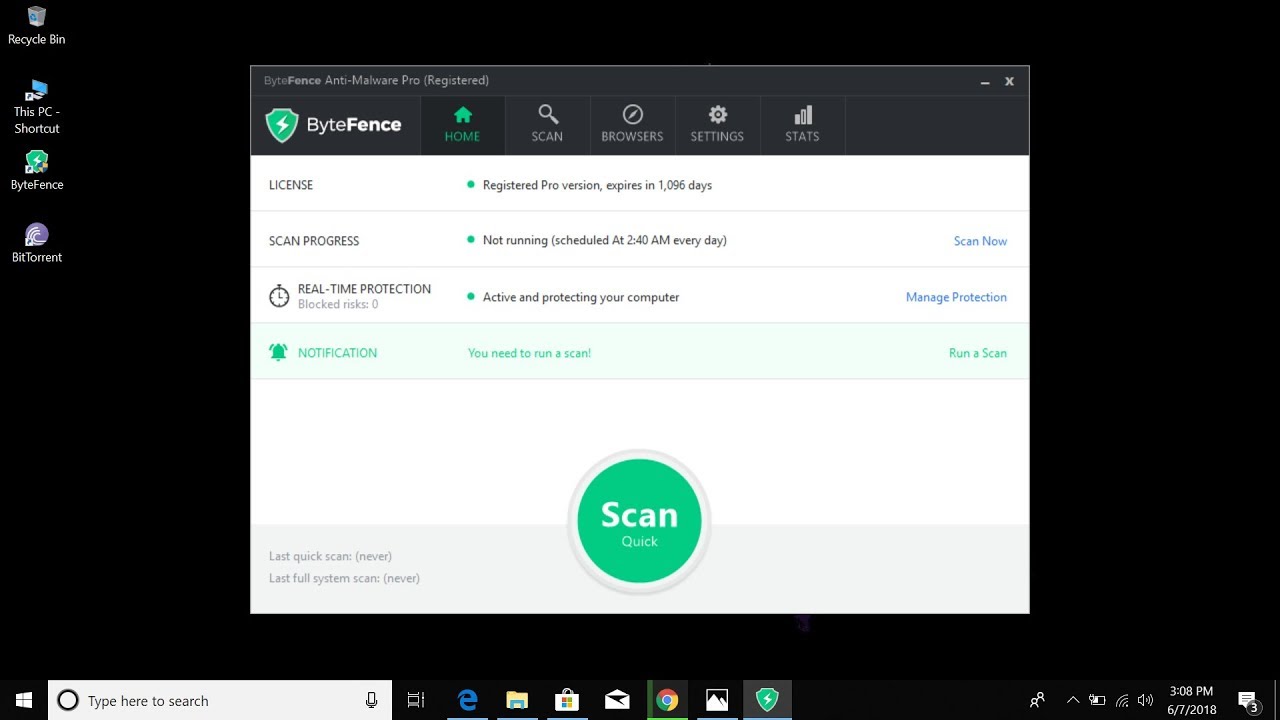The image size is (1280, 720).
Task: Click 'Last quick scan: (never)' text
Action: click(x=330, y=556)
